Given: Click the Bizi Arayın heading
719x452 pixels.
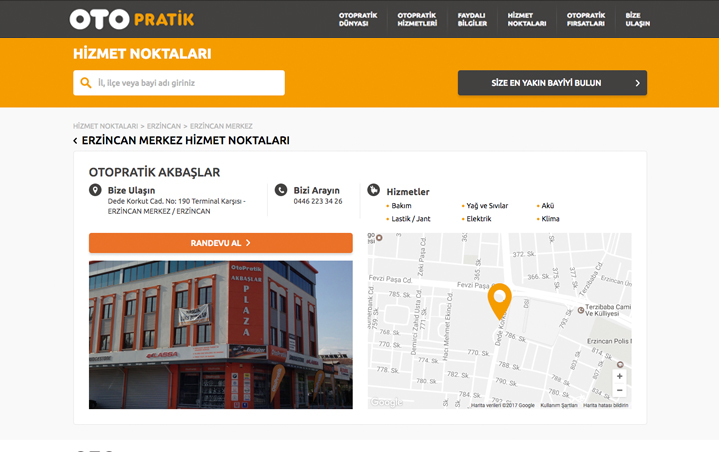Looking at the screenshot, I should tap(316, 190).
